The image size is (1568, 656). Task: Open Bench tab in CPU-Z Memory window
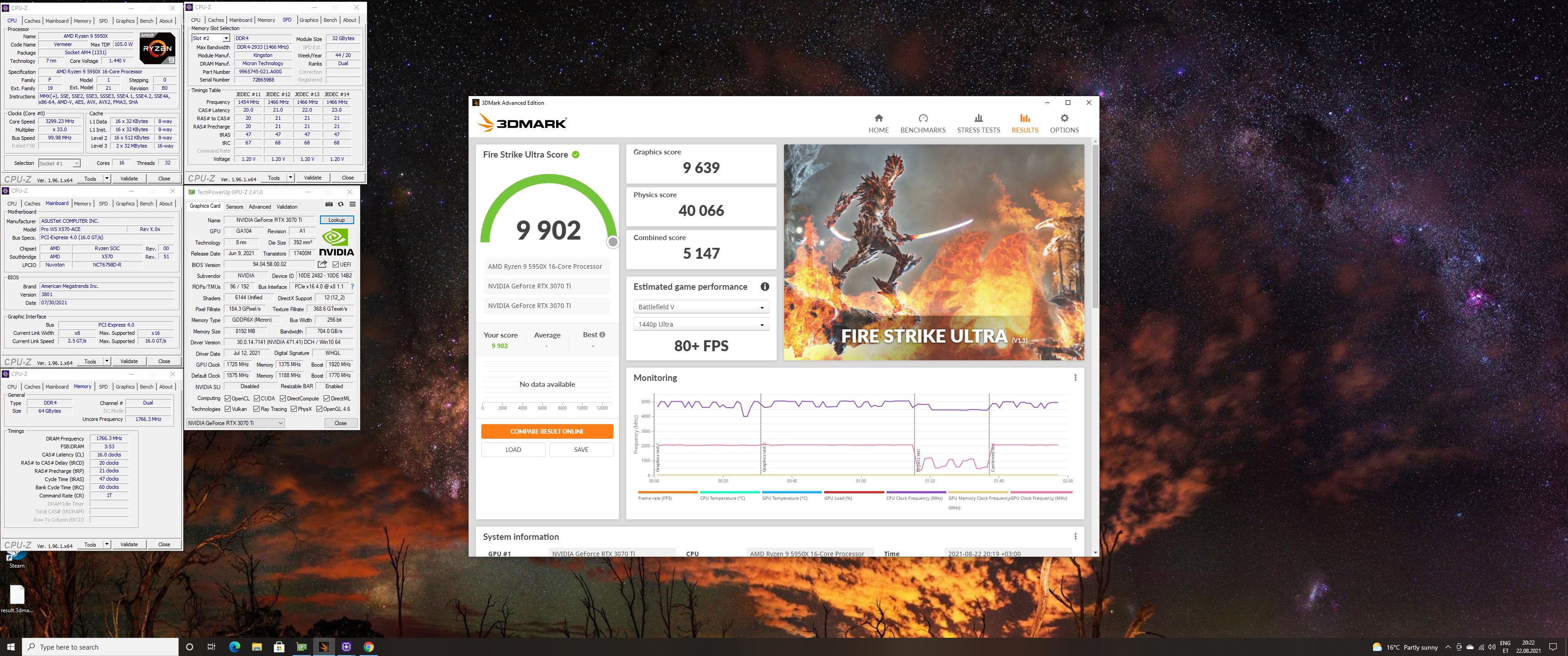click(x=147, y=386)
